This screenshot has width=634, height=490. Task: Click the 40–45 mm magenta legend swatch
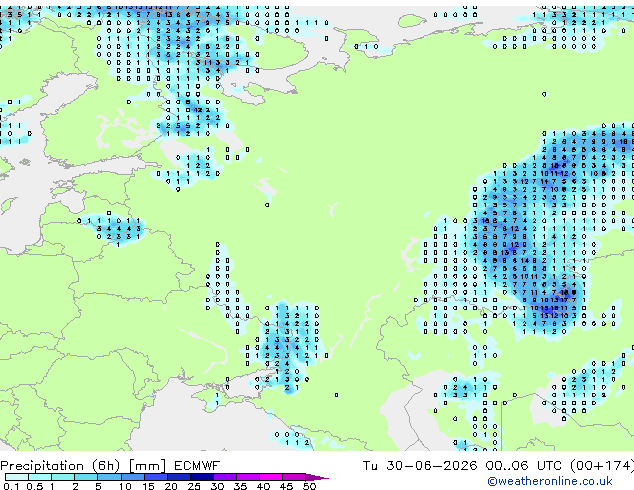click(x=271, y=477)
